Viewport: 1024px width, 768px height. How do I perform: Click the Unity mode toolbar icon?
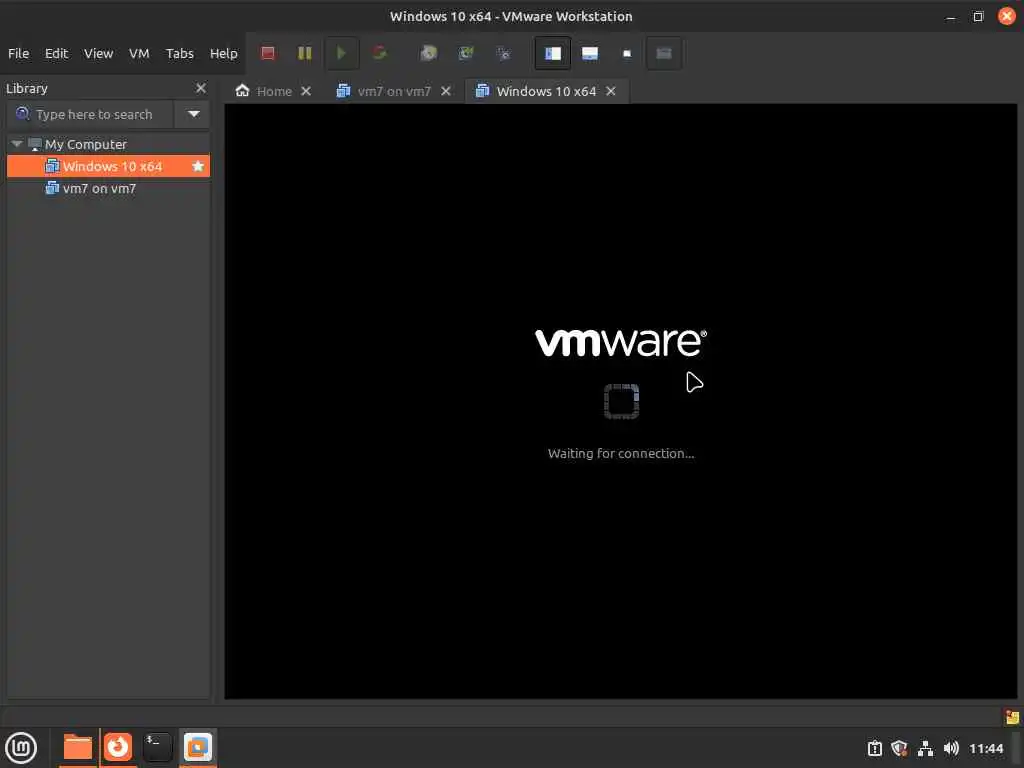[x=664, y=54]
